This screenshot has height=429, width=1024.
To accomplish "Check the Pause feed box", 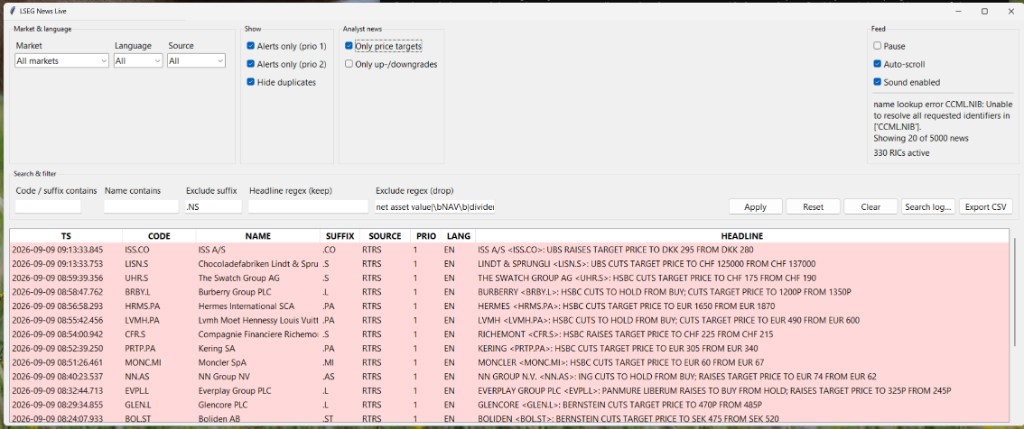I will tap(878, 46).
